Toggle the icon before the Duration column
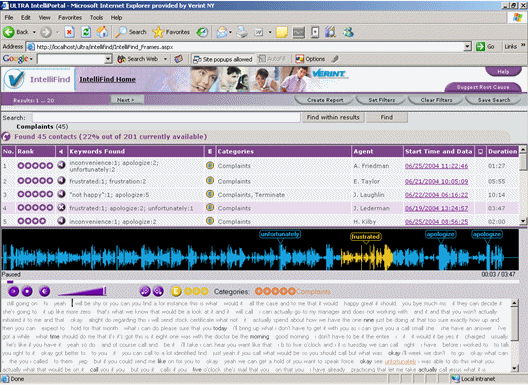 (480, 152)
